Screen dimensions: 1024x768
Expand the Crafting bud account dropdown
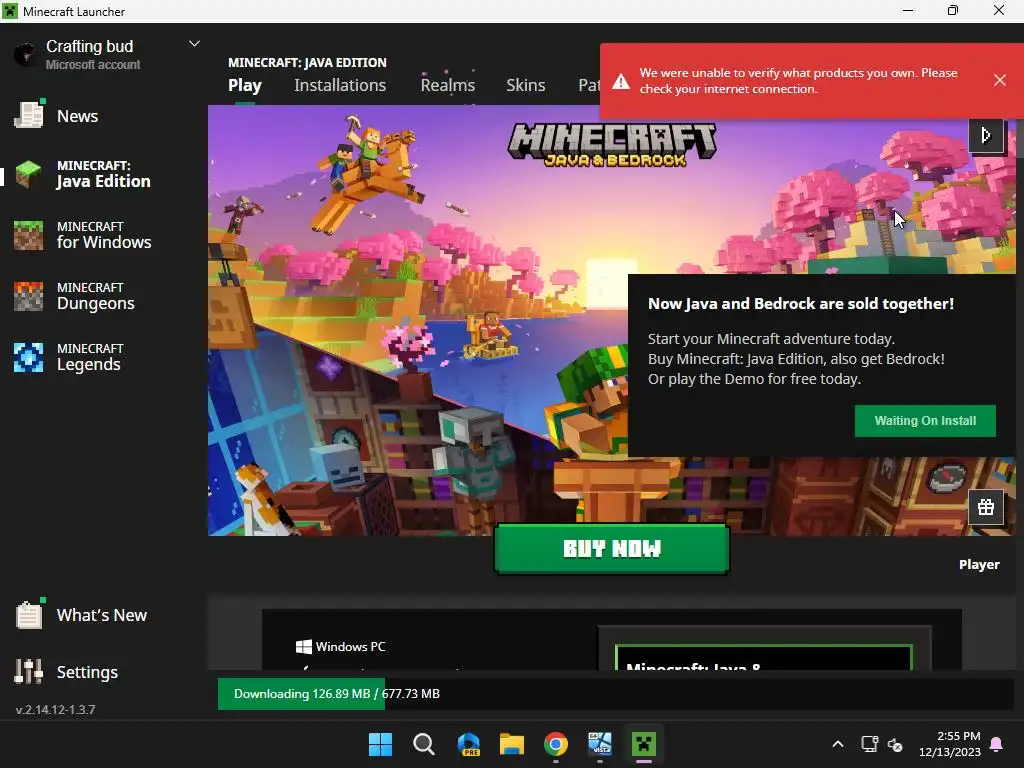coord(194,44)
